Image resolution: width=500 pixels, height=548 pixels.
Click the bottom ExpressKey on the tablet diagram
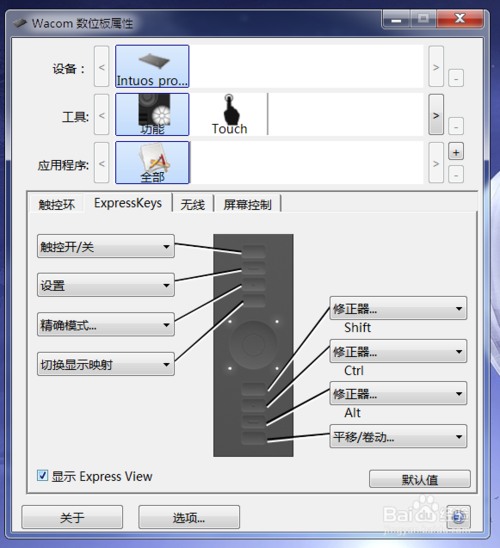point(254,438)
